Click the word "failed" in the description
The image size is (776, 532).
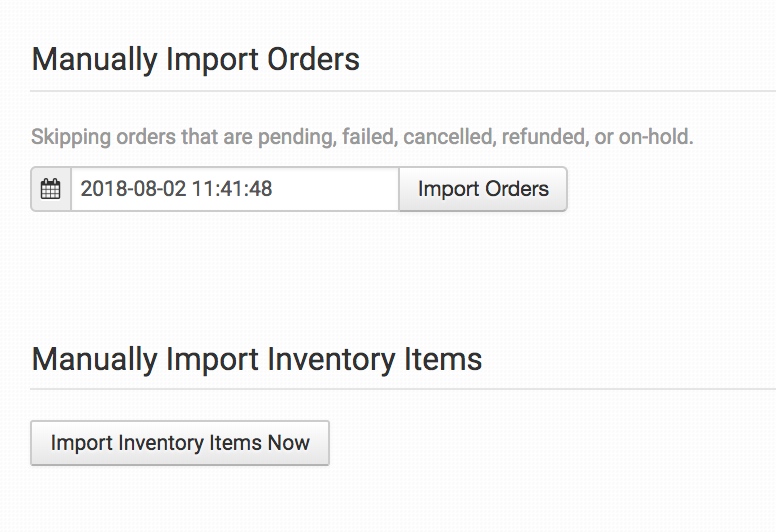click(x=368, y=137)
